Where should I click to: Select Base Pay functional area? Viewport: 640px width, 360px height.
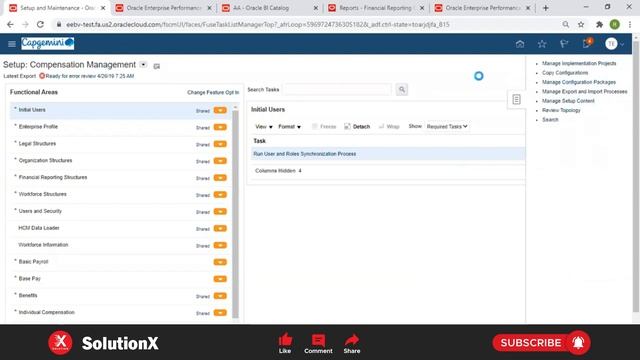click(120, 279)
